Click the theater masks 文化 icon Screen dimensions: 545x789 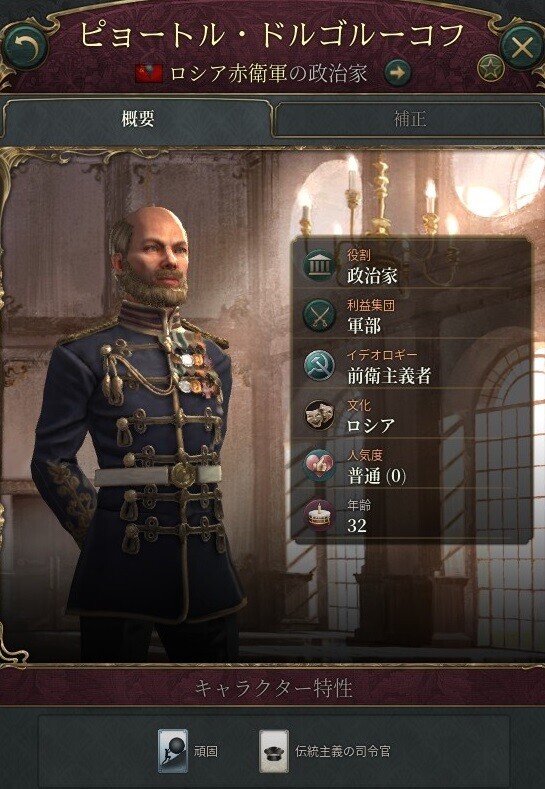[319, 415]
